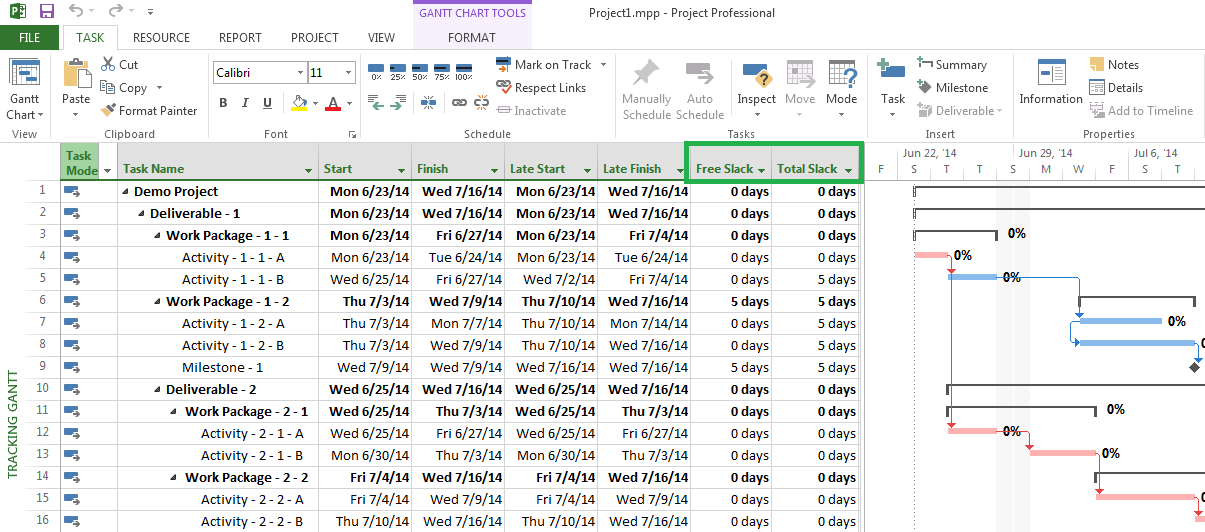The image size is (1205, 532).
Task: Switch to the RESOURCE tab
Action: [x=161, y=38]
